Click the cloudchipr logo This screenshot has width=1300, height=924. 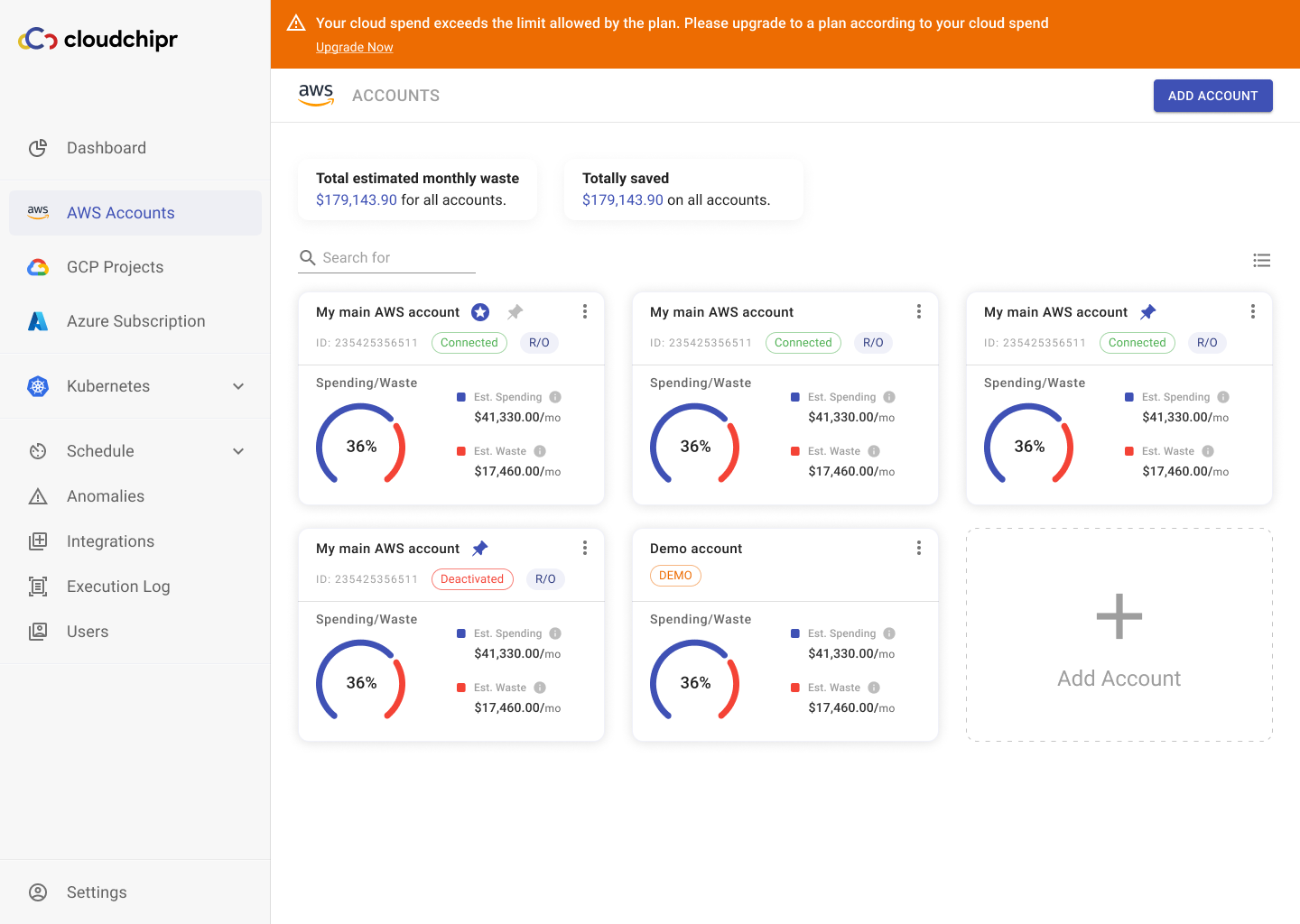(x=98, y=39)
